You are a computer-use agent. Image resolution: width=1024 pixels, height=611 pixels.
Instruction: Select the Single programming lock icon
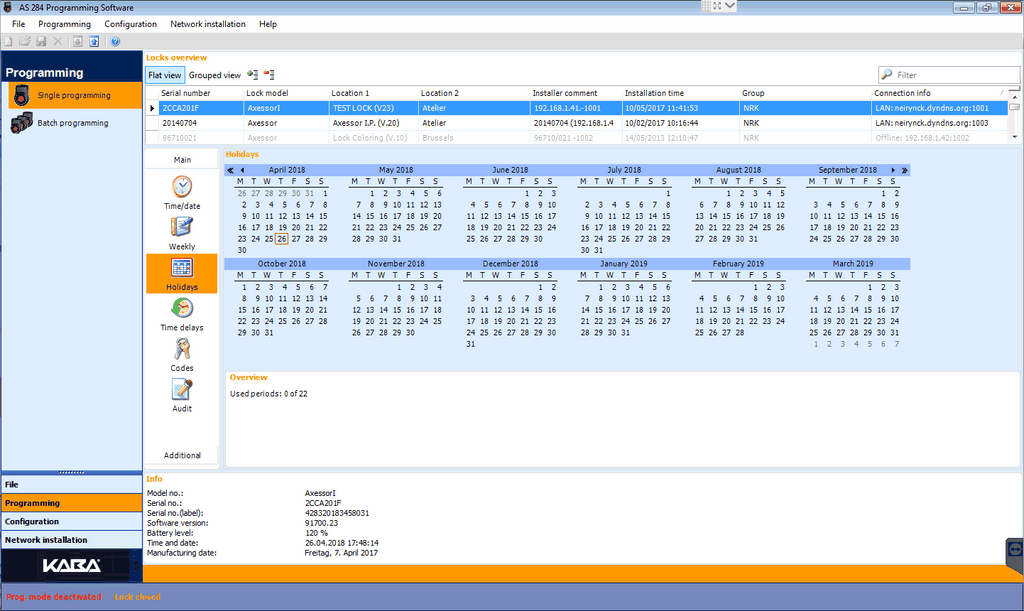(22, 95)
